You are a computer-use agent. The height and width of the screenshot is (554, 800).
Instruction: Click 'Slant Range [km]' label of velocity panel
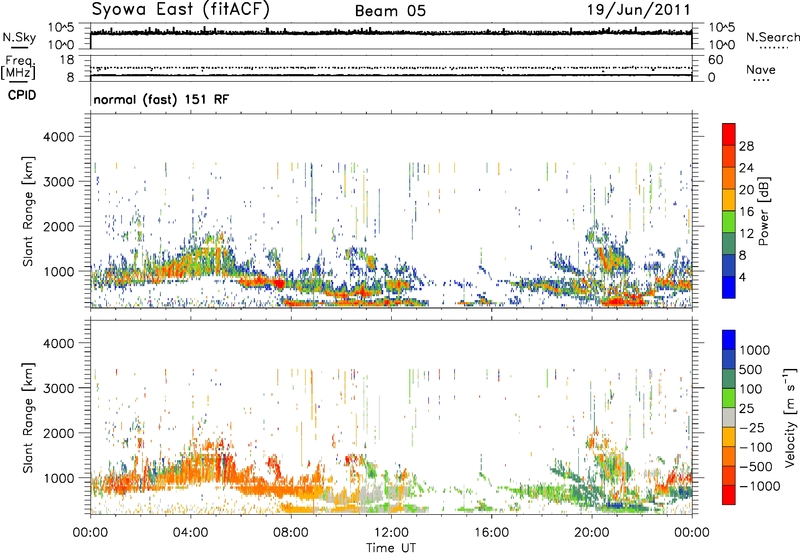[x=28, y=418]
